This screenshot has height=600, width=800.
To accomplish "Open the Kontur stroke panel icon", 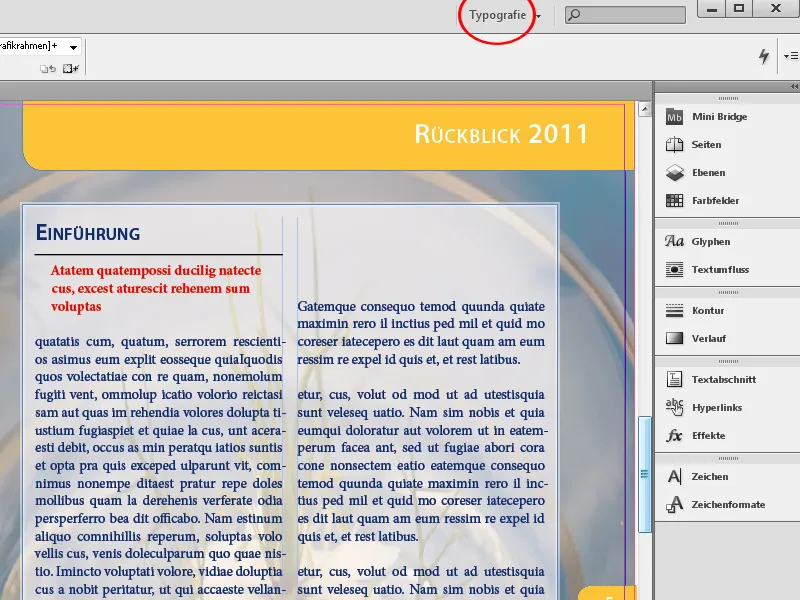I will click(x=674, y=311).
